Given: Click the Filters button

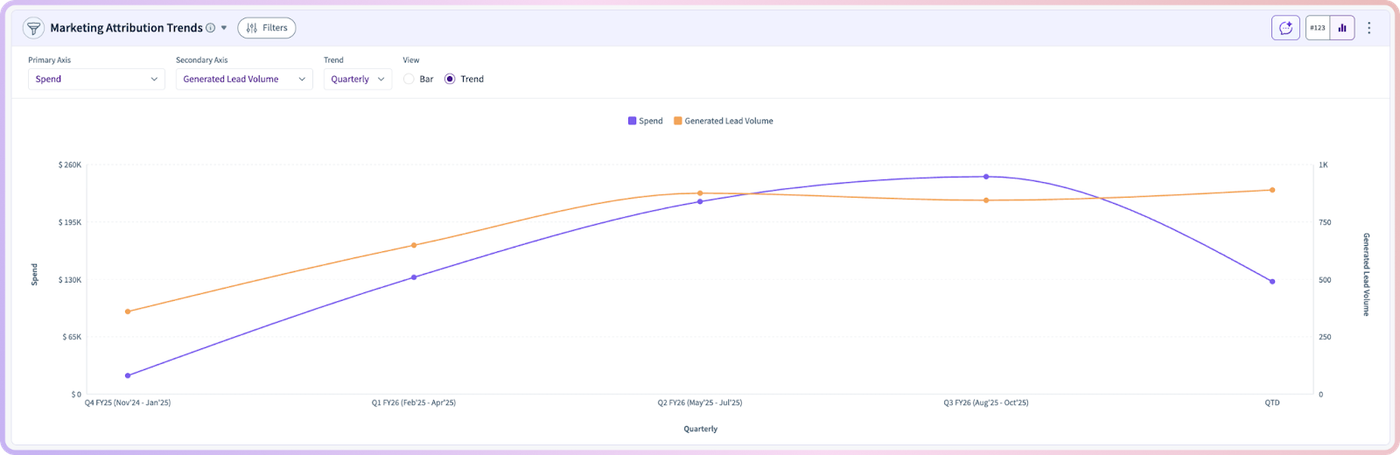Looking at the screenshot, I should 266,28.
